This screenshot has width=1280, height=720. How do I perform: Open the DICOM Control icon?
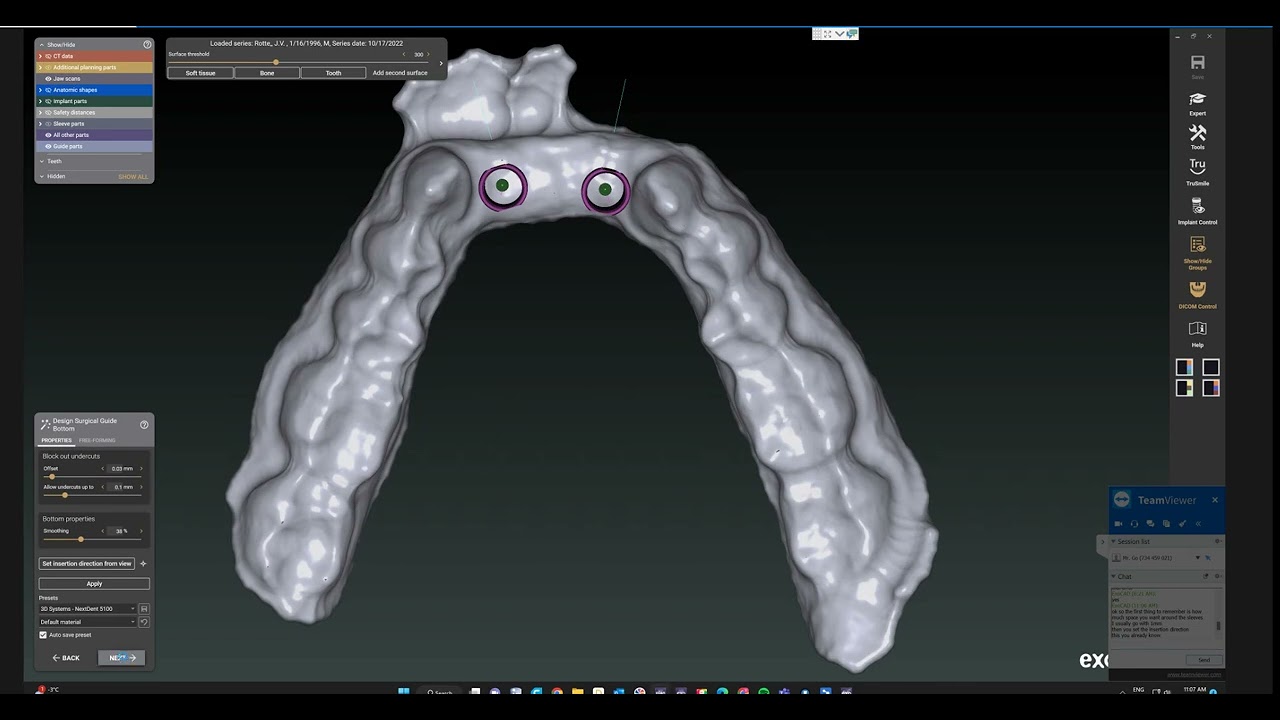[1197, 289]
